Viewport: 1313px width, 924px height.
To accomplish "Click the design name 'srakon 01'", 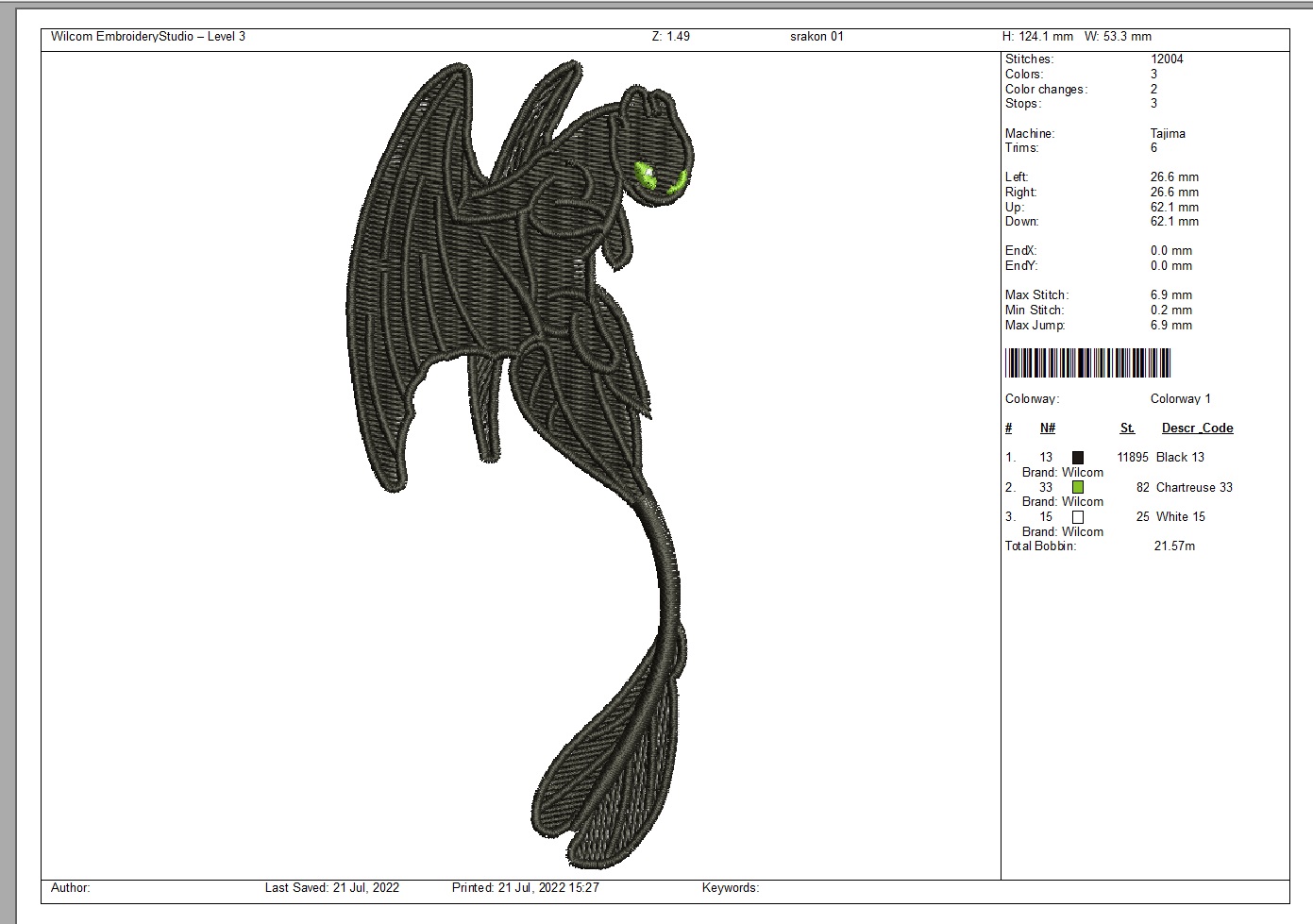I will 816,37.
